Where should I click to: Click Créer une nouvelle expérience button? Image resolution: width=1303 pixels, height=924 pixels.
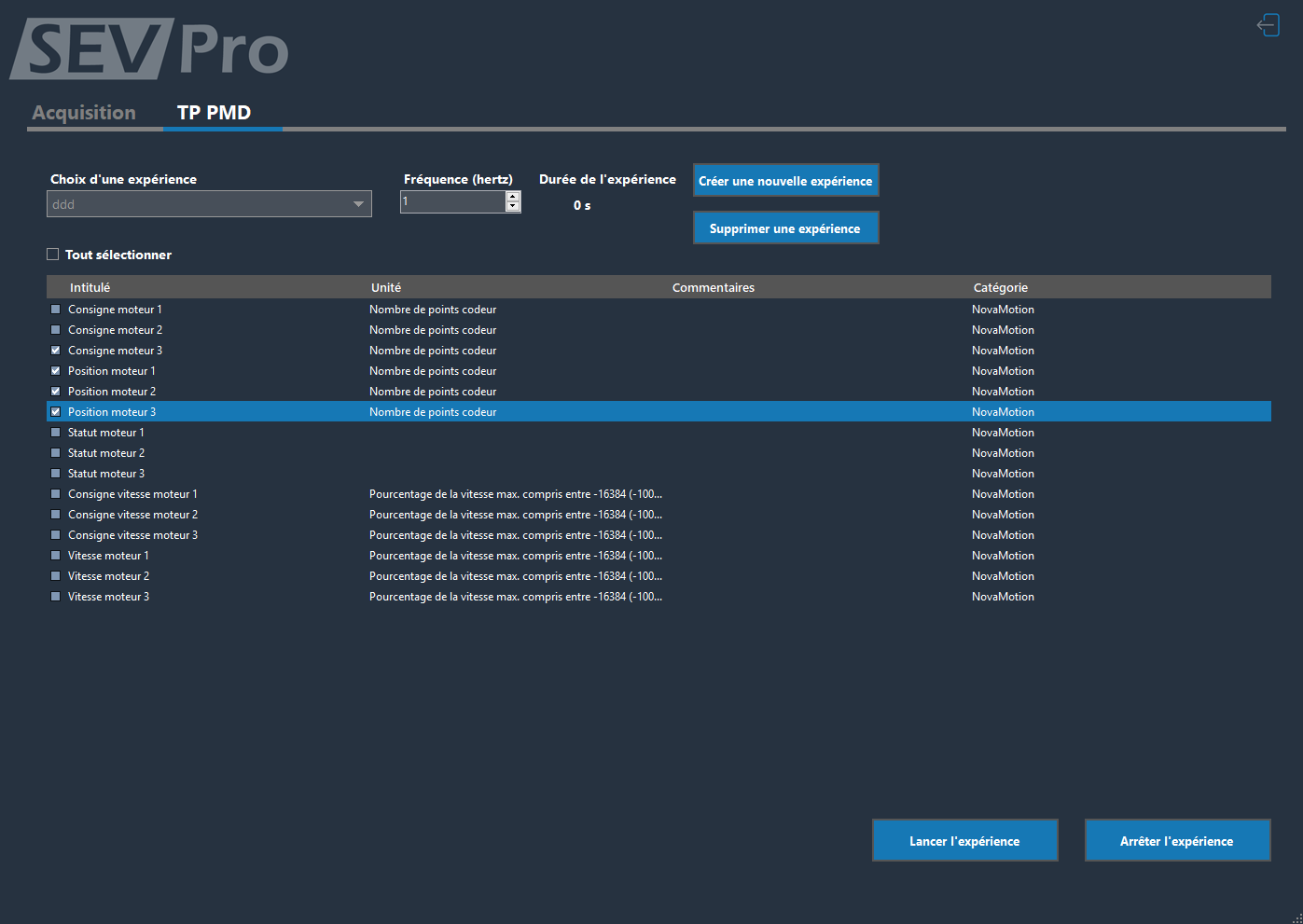786,181
